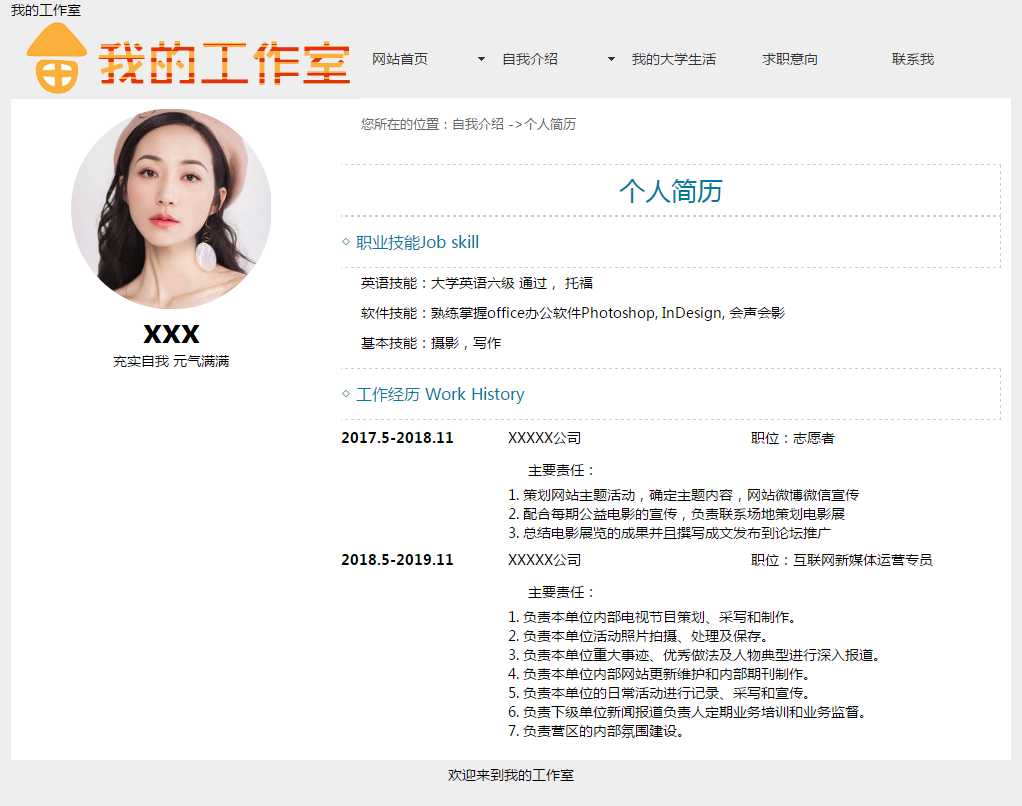
Task: Go to the 我的大学生活 nav item
Action: coord(674,59)
